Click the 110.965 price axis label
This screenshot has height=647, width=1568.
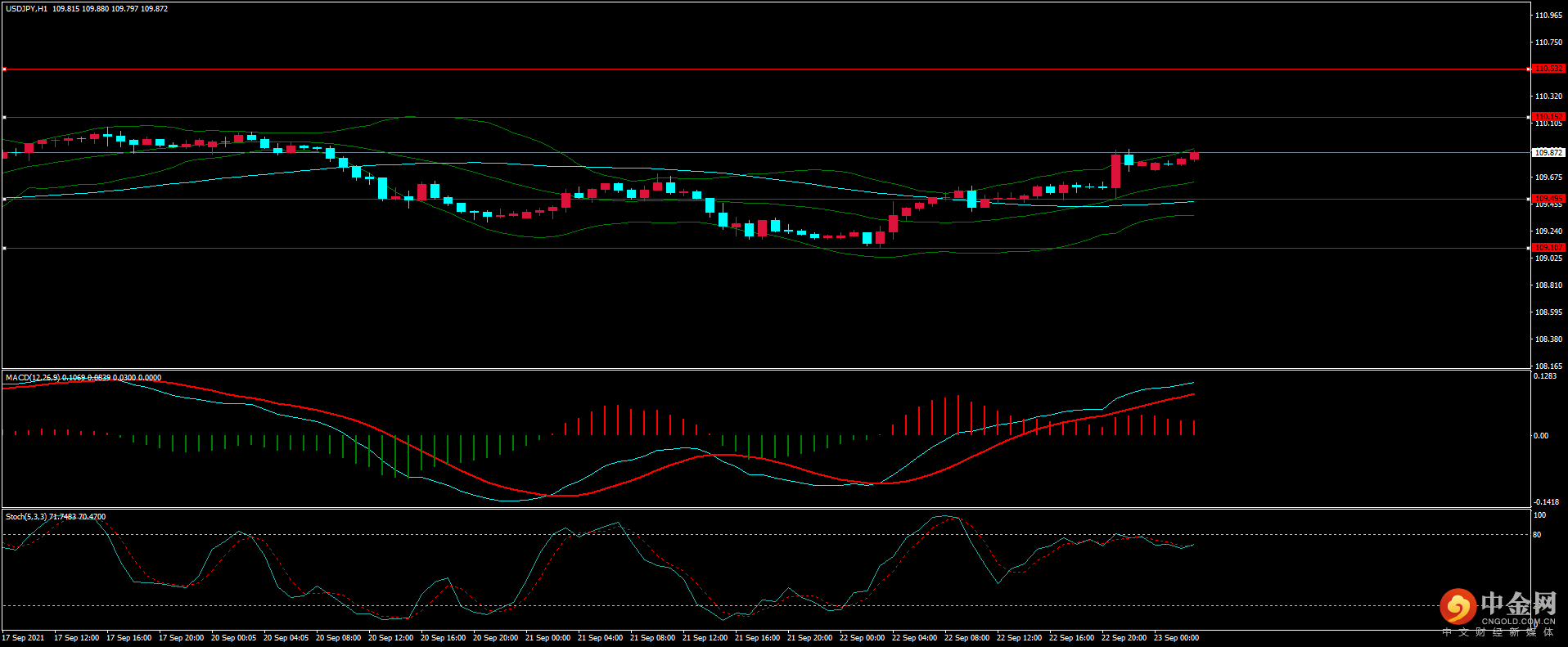tap(1548, 16)
